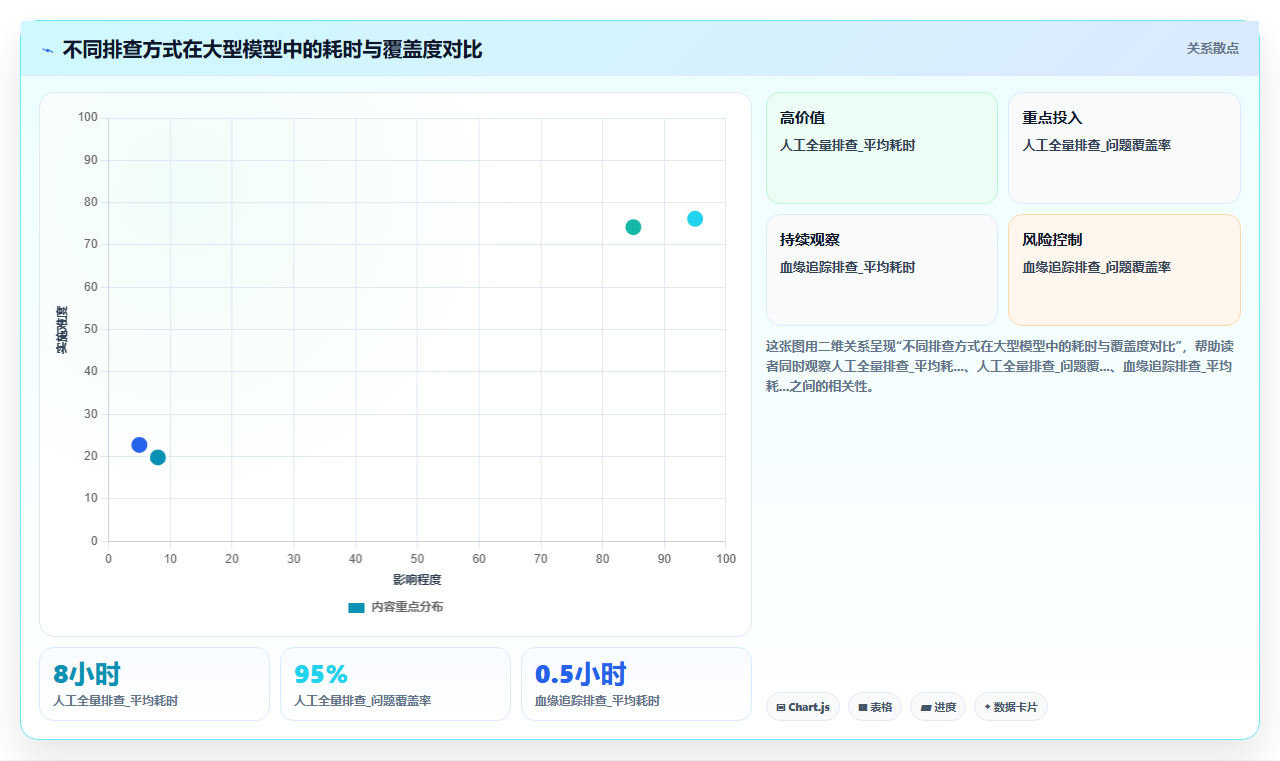Click the 关系散点 label in header

coord(1213,48)
